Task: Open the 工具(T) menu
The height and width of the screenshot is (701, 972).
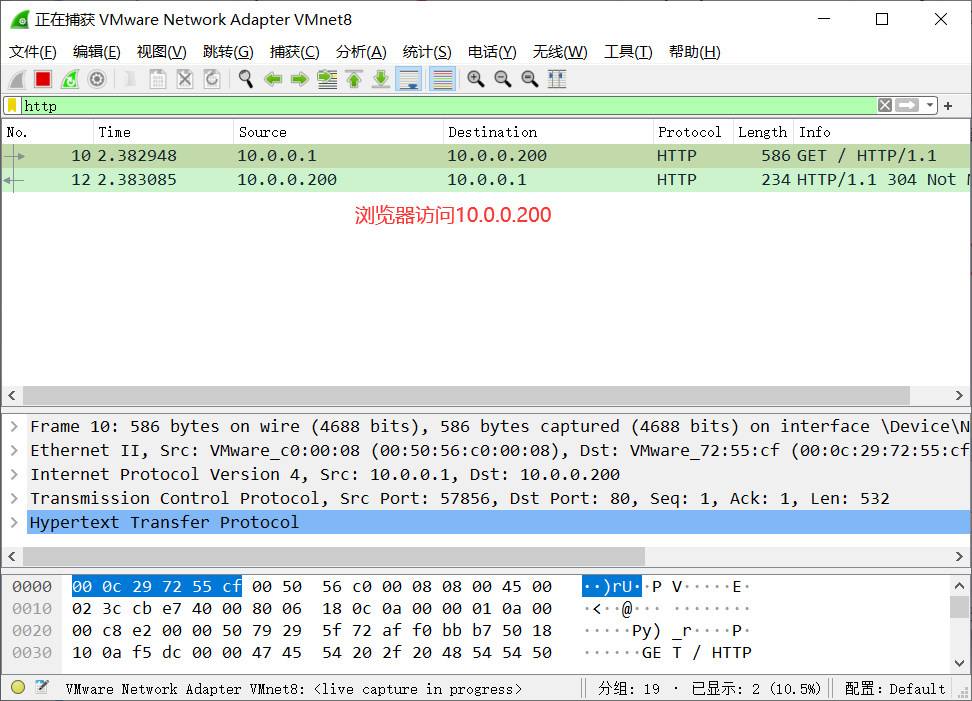Action: [628, 52]
